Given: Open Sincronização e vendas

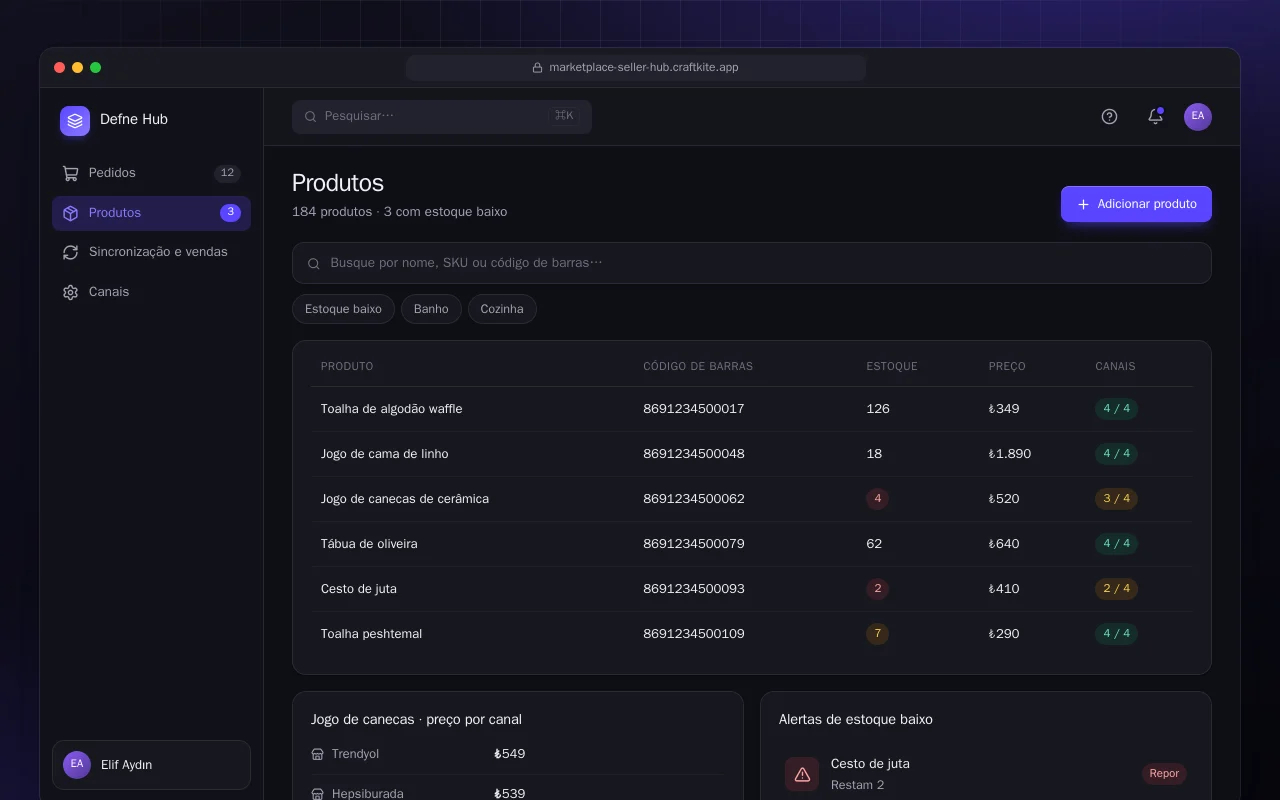Looking at the screenshot, I should 151,252.
